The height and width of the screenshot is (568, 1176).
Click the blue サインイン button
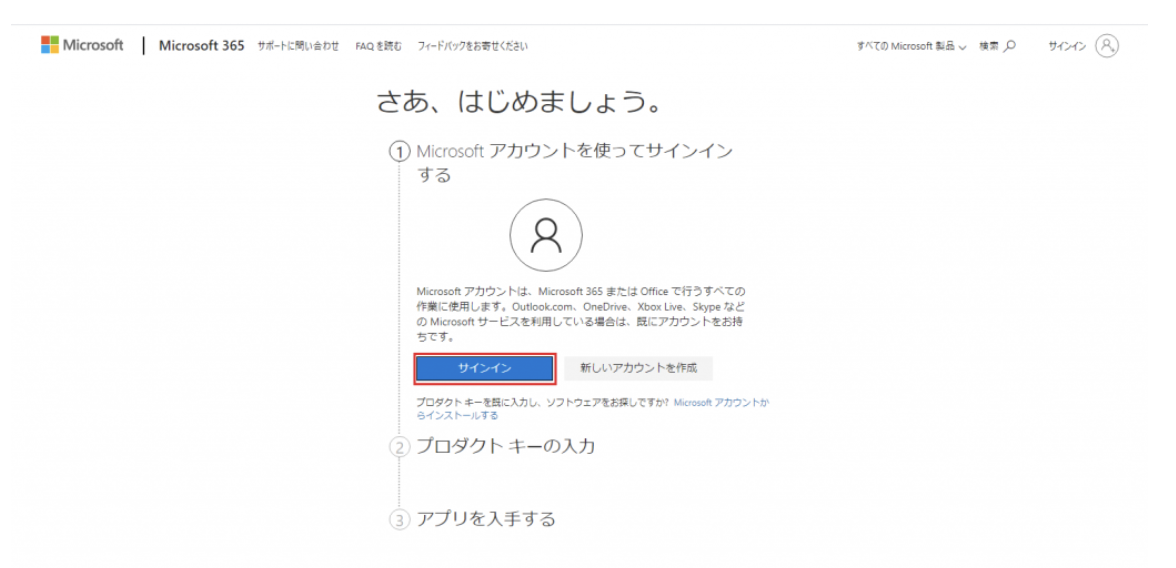click(x=484, y=368)
